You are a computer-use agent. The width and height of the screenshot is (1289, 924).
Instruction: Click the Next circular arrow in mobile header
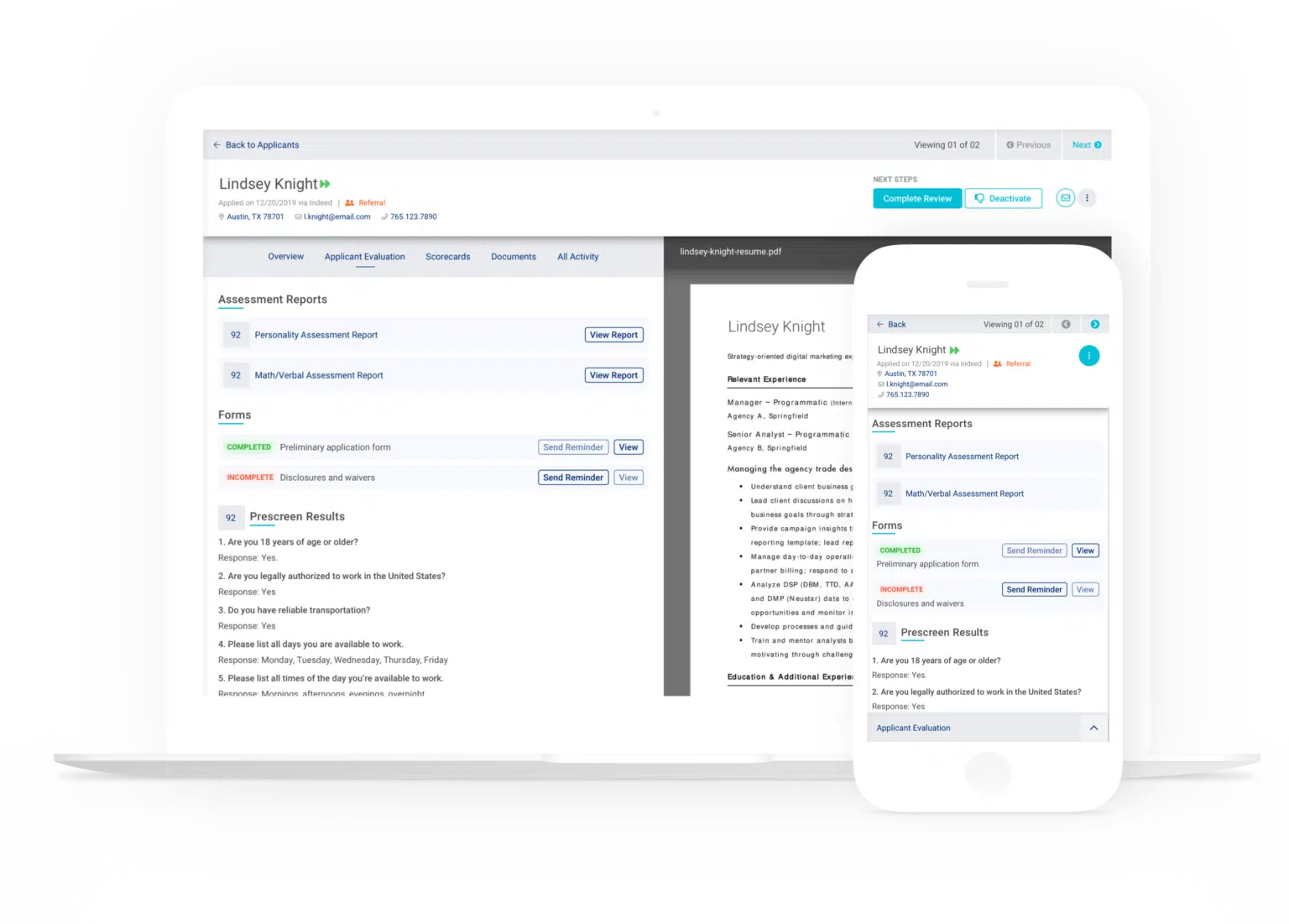[1094, 324]
